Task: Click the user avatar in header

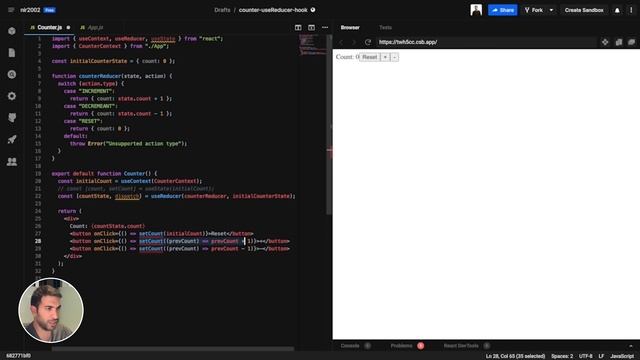Action: [x=476, y=10]
